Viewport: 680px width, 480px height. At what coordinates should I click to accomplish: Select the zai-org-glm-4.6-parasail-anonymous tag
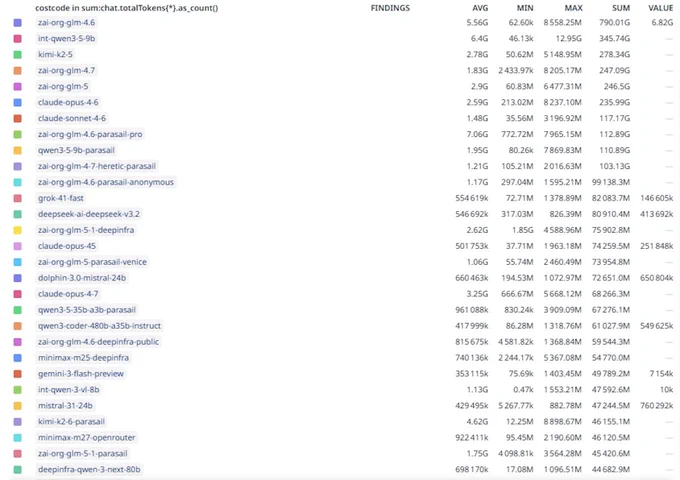106,182
